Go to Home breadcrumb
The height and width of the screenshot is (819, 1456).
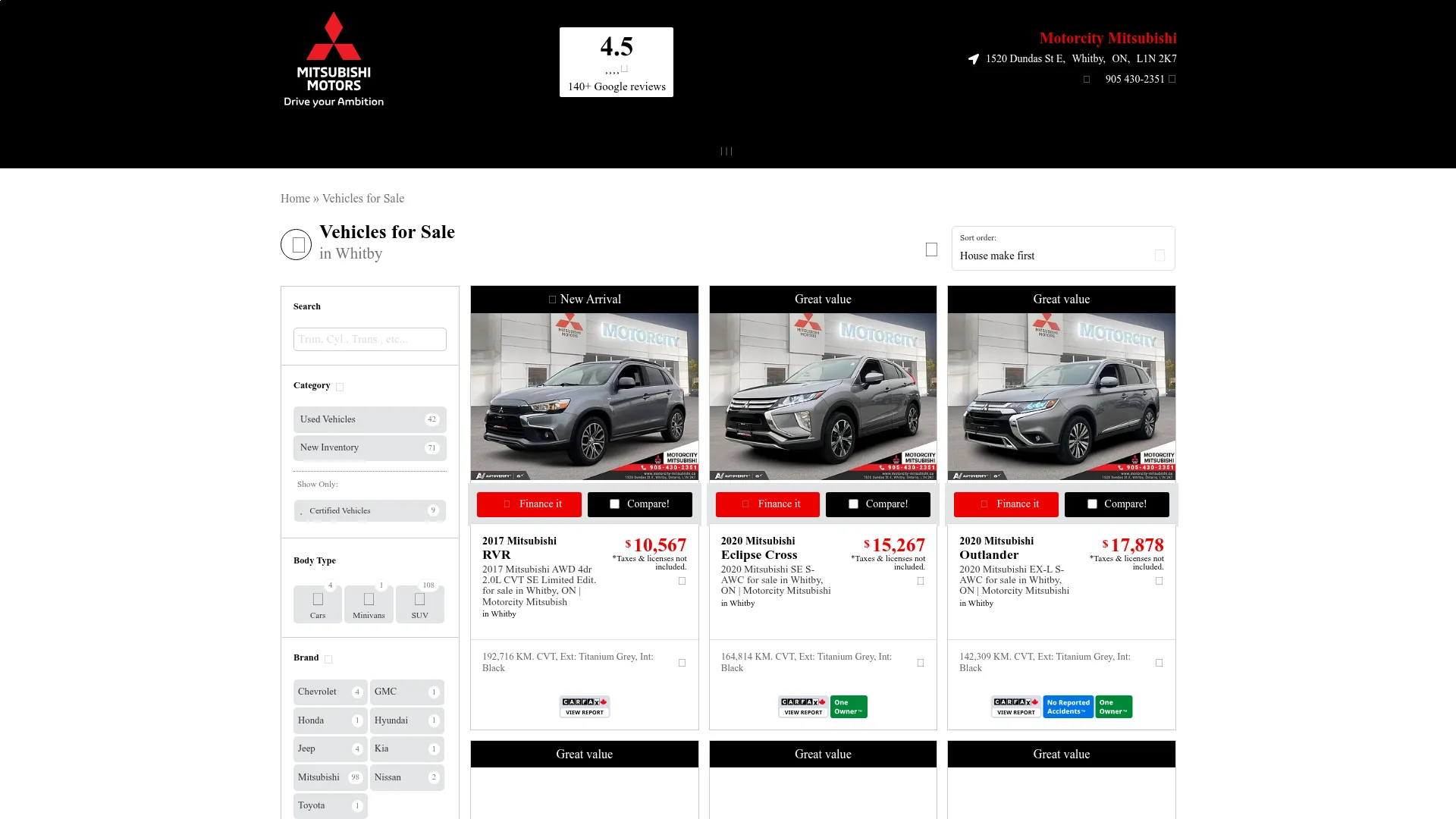coord(295,199)
